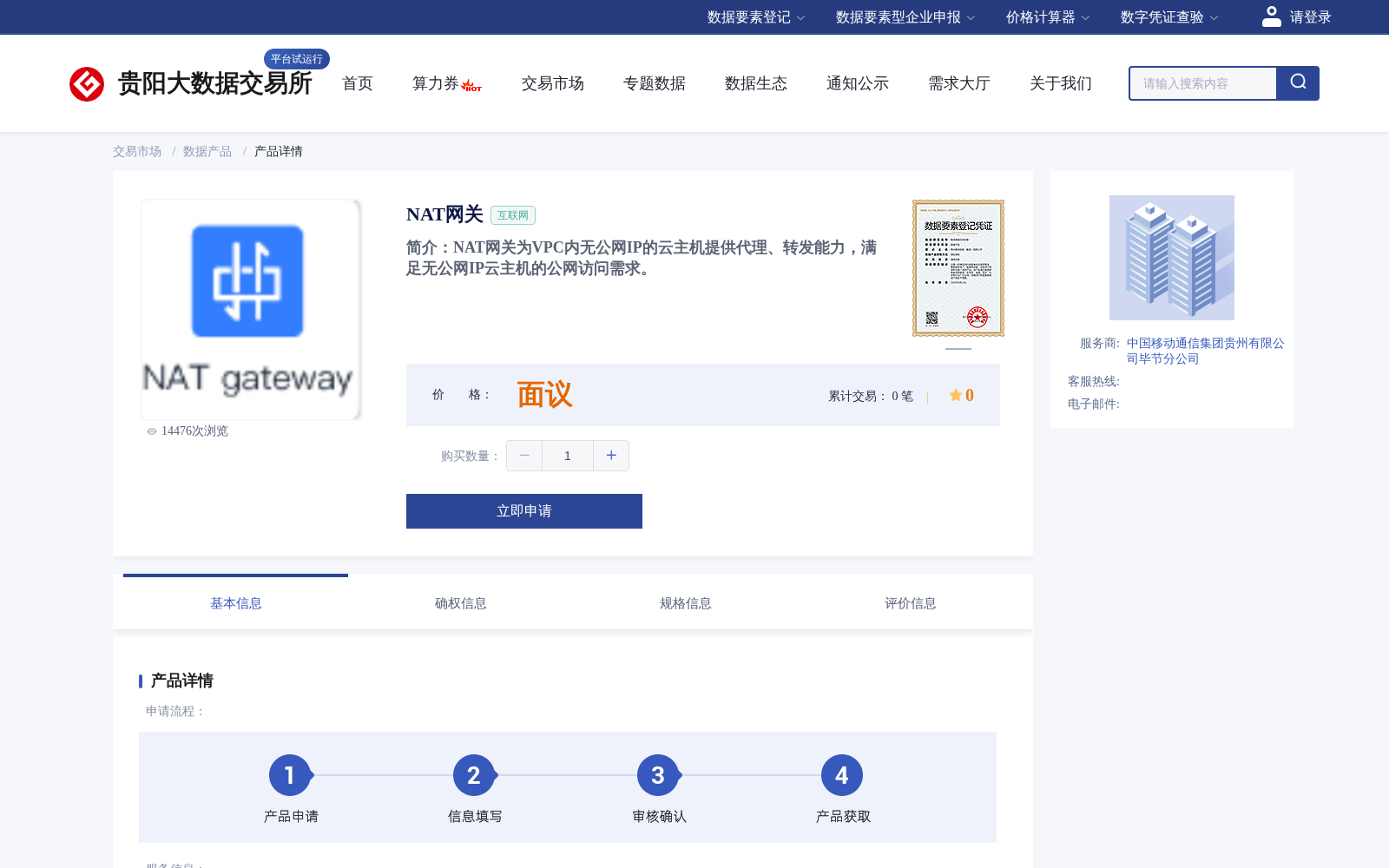1389x868 pixels.
Task: Click step 4 circle 产品获取
Action: 842,775
